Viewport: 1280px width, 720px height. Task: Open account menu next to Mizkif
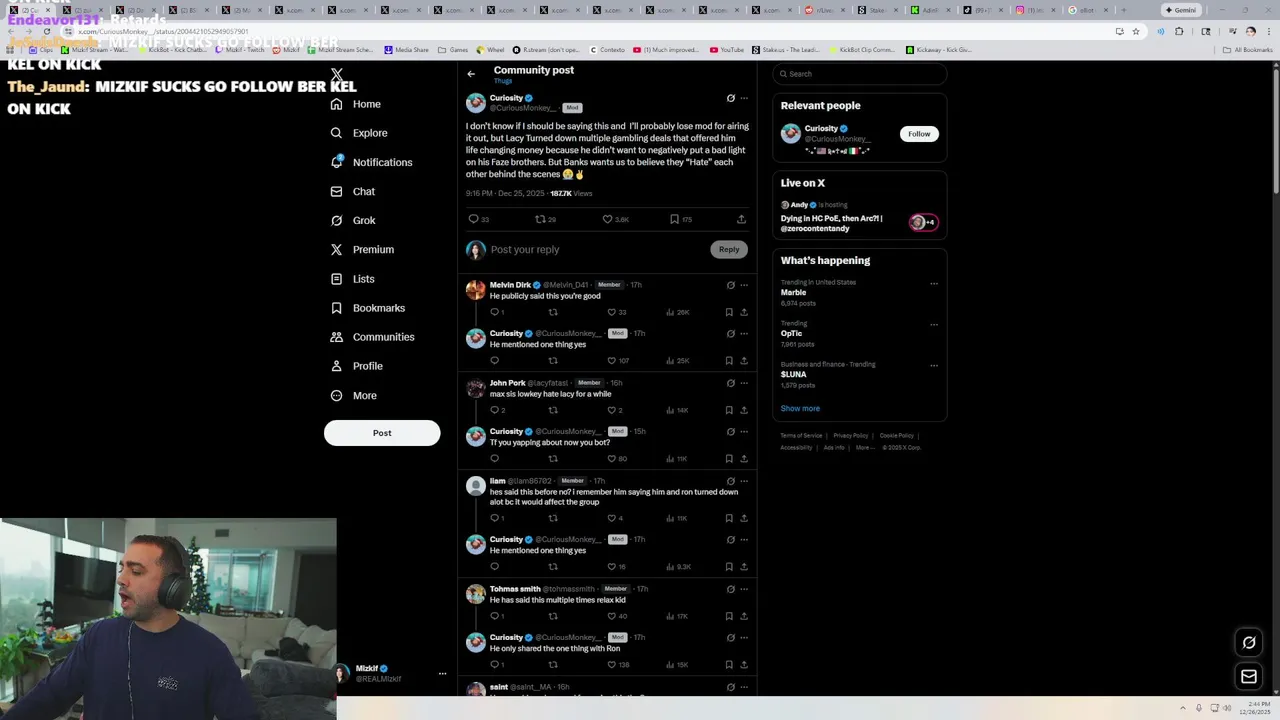(442, 674)
